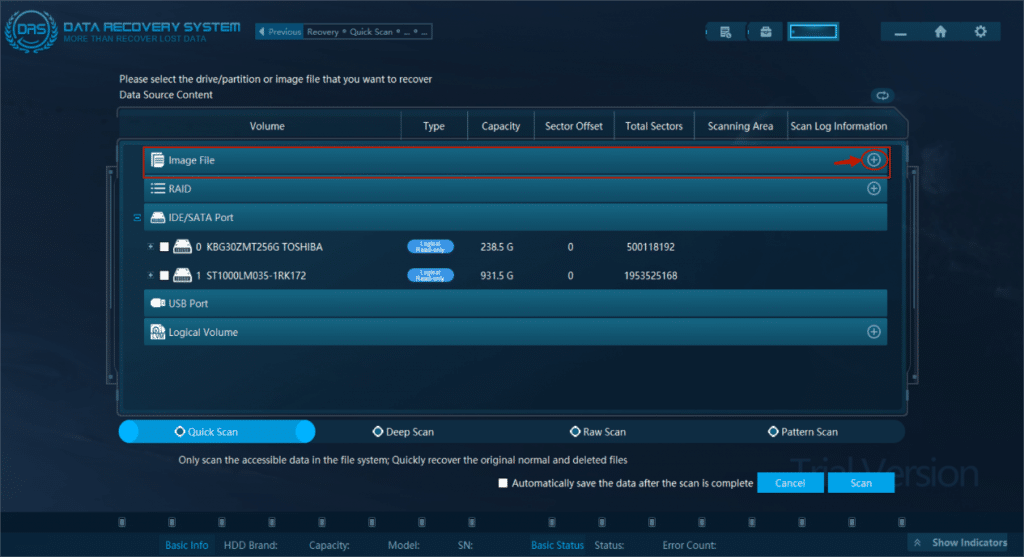Go to the home screen icon

tap(940, 32)
